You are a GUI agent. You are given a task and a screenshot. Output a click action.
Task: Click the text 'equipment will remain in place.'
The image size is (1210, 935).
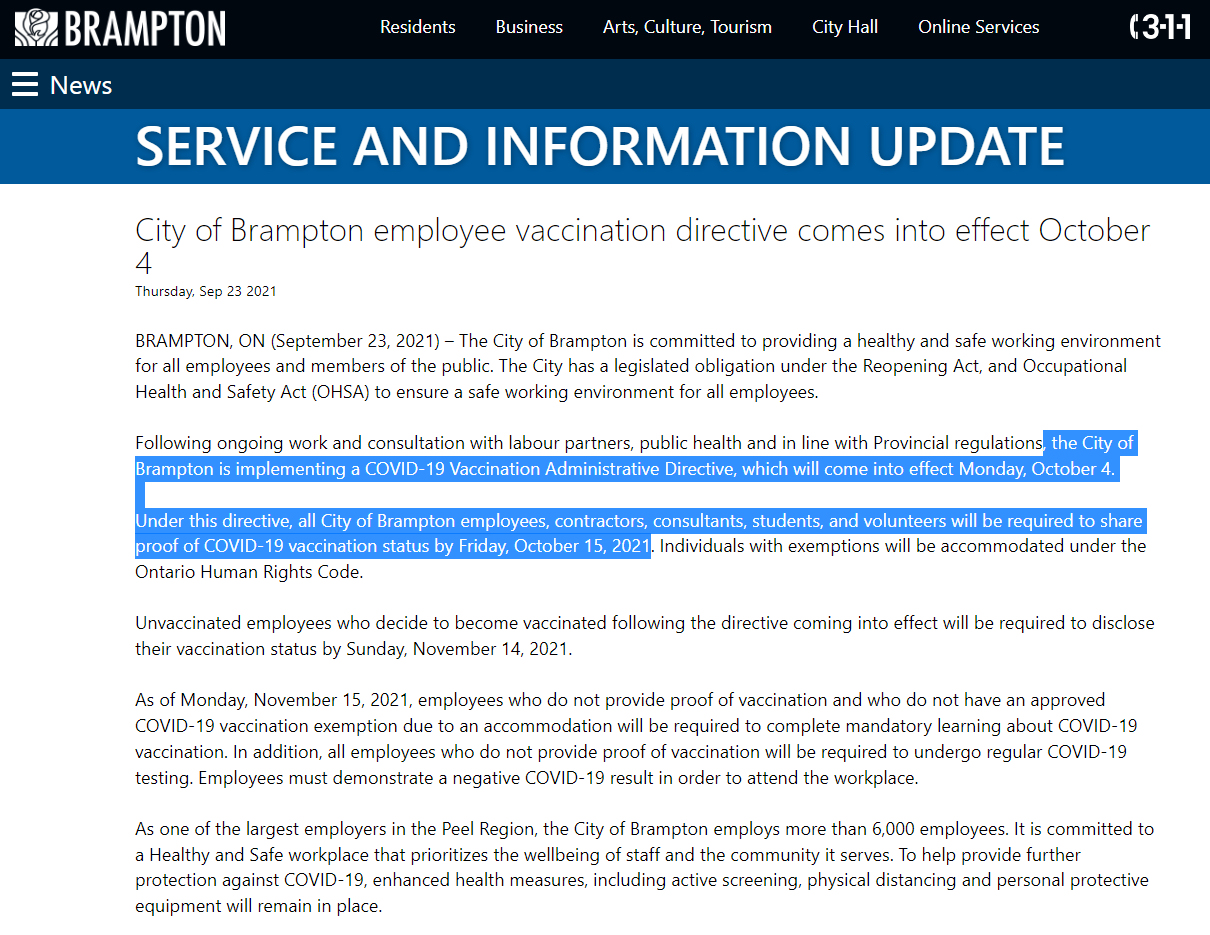[x=259, y=906]
